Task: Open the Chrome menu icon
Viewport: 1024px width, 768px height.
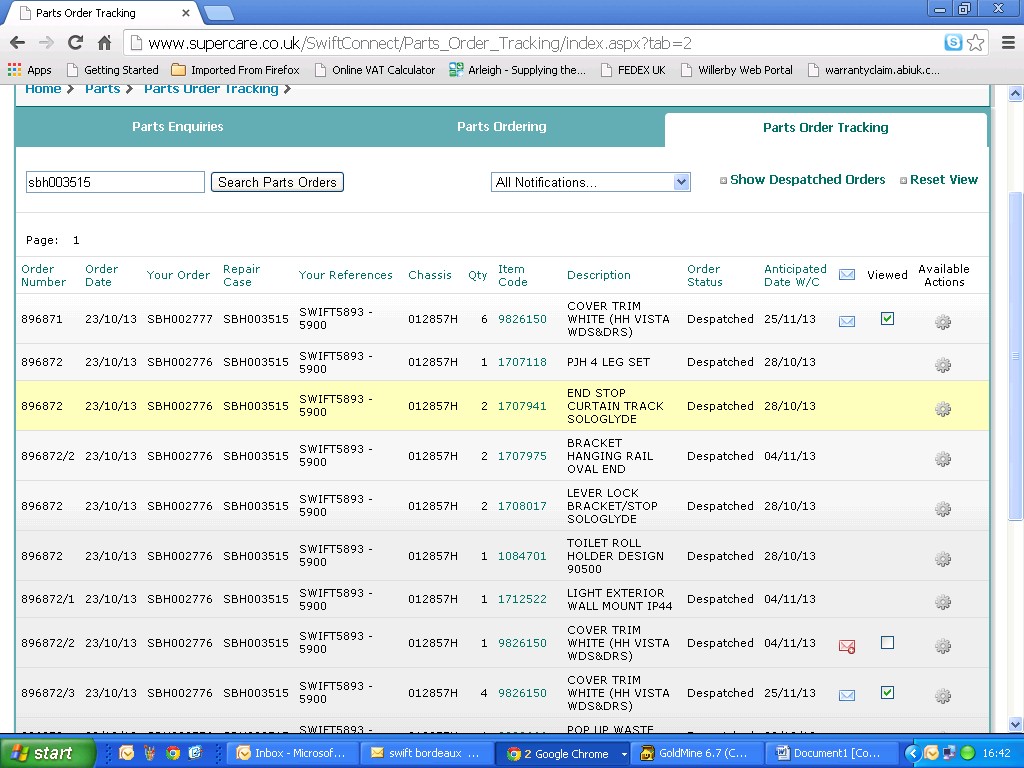Action: (1007, 43)
